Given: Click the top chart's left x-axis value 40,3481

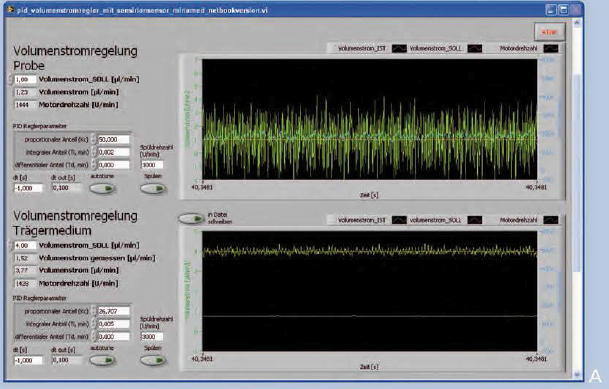Looking at the screenshot, I should [x=202, y=188].
